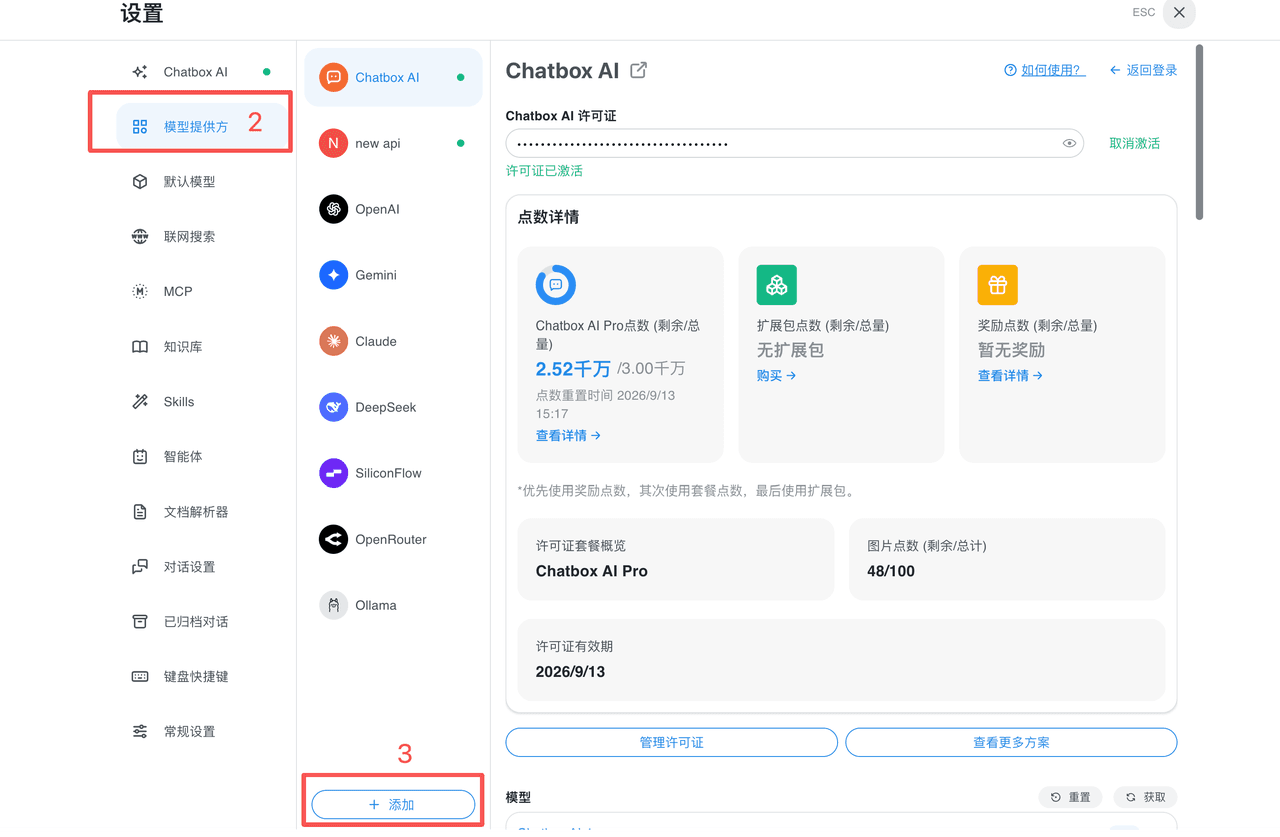Image resolution: width=1280 pixels, height=837 pixels.
Task: Click the 取消激活 link
Action: (x=1135, y=143)
